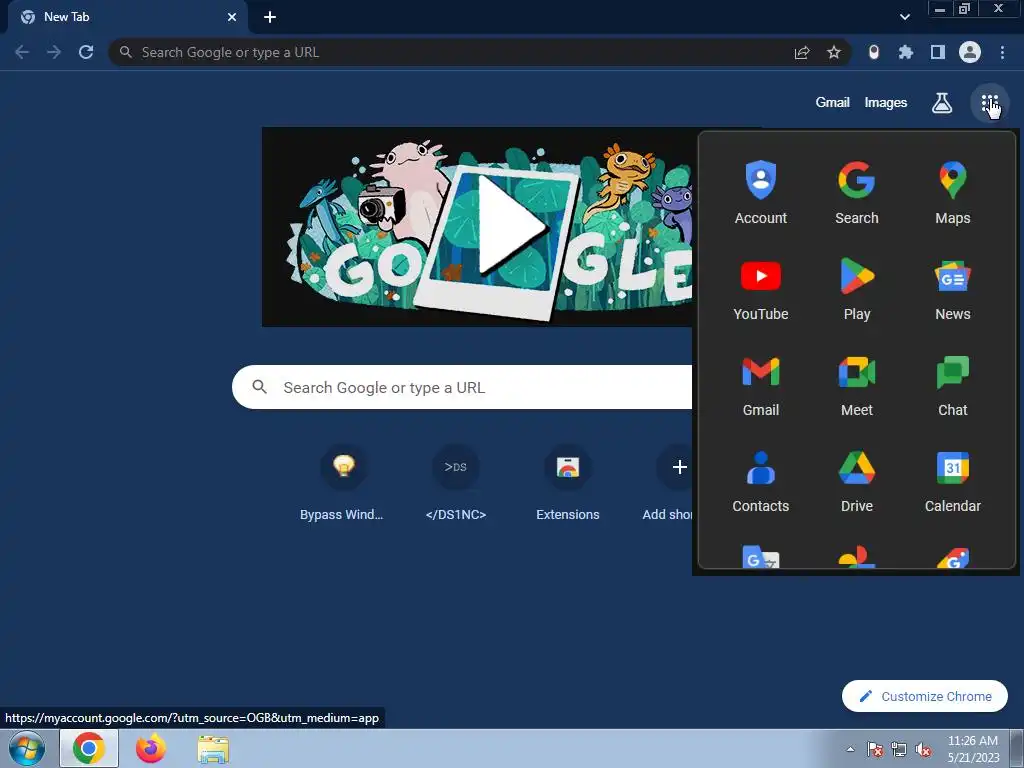1024x768 pixels.
Task: Open Google Search from the apps panel
Action: pos(856,192)
